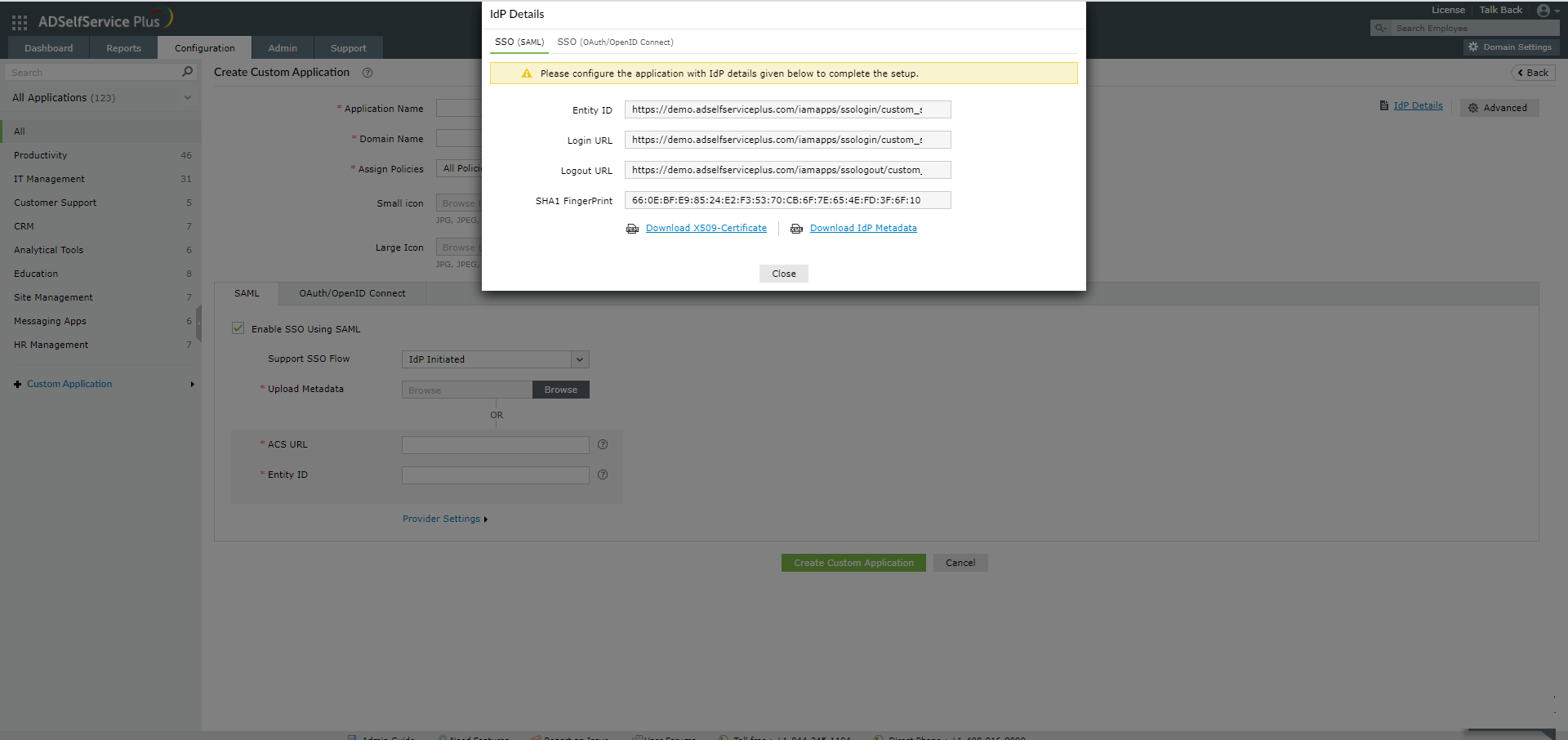Viewport: 1568px width, 740px height.
Task: Show help for the Entity ID field below ACS URL
Action: click(x=603, y=475)
